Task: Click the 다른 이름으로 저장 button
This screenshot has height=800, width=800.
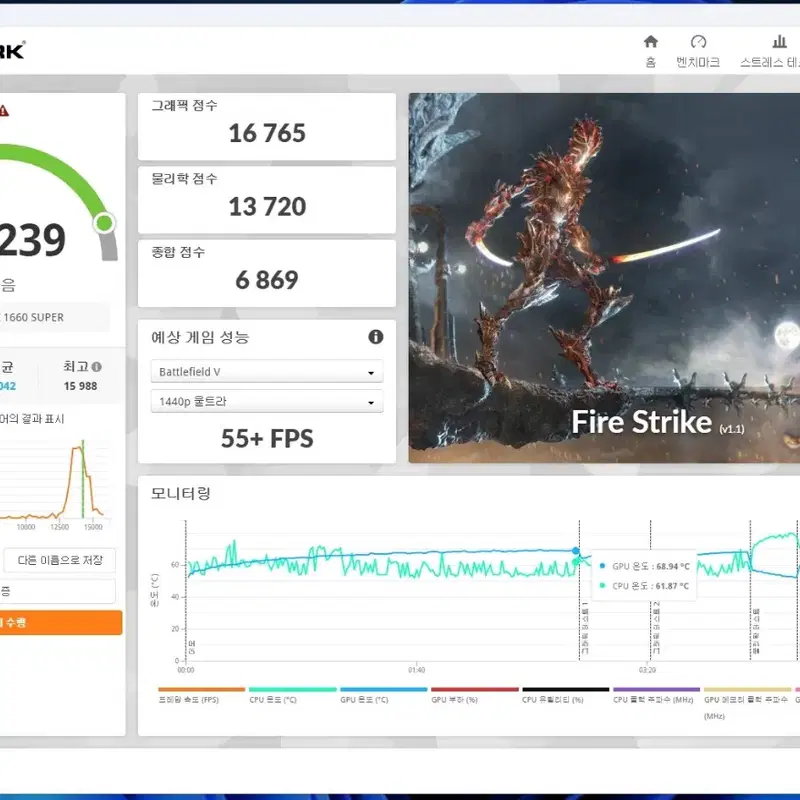Action: [x=59, y=560]
